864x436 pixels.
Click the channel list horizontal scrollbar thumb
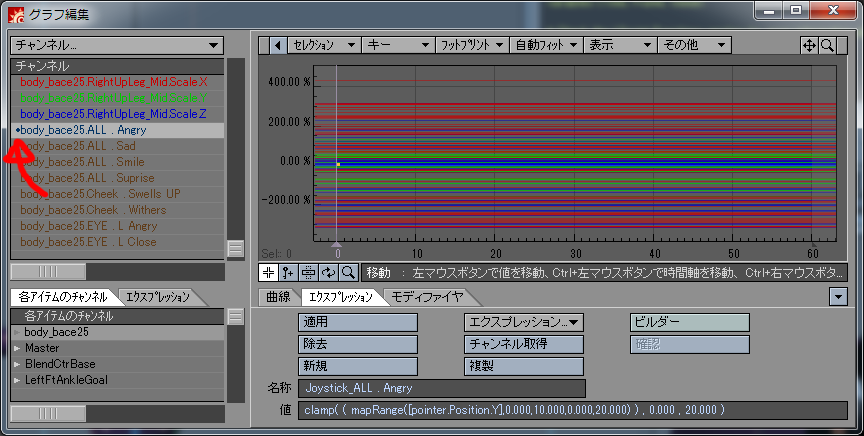pos(48,272)
